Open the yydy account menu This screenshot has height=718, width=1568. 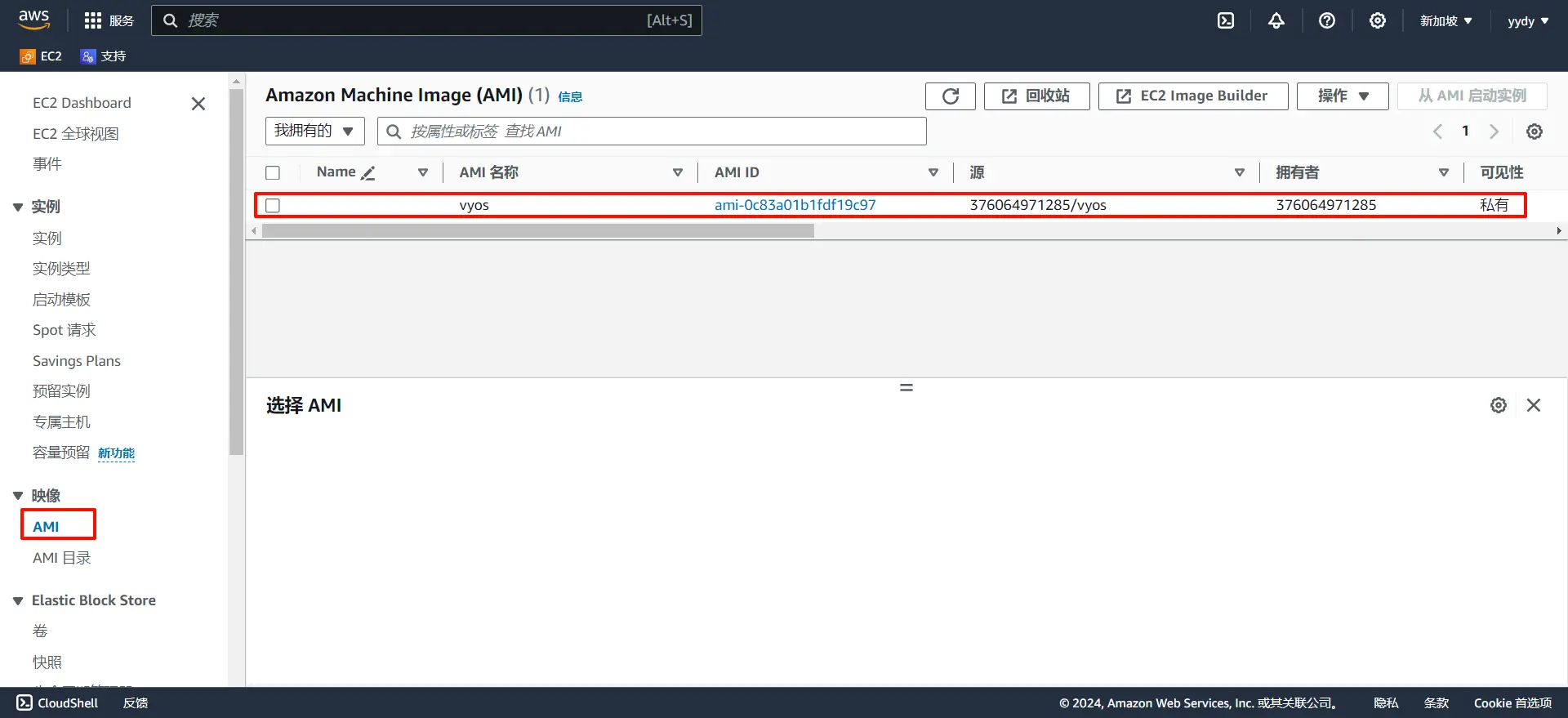pos(1528,20)
